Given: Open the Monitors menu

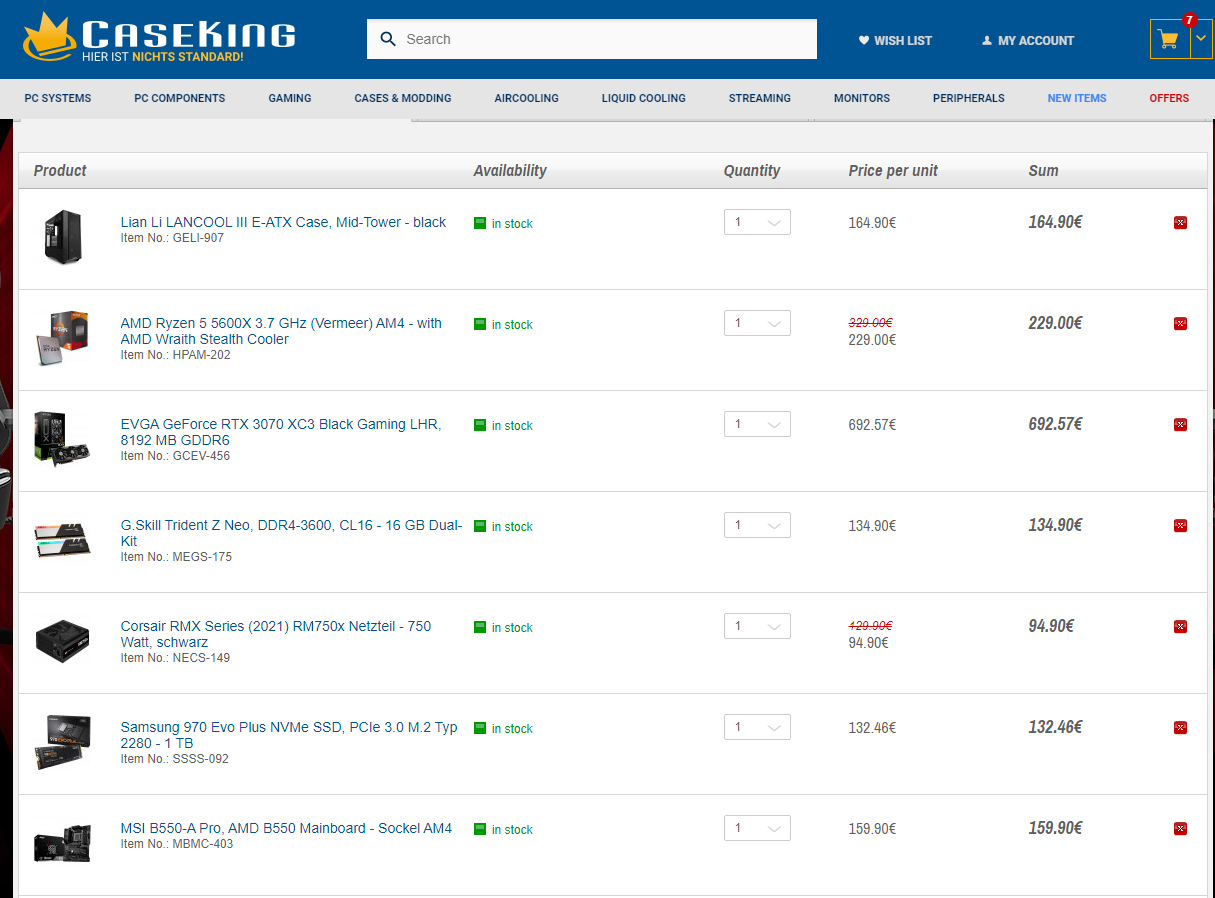Looking at the screenshot, I should click(x=862, y=98).
